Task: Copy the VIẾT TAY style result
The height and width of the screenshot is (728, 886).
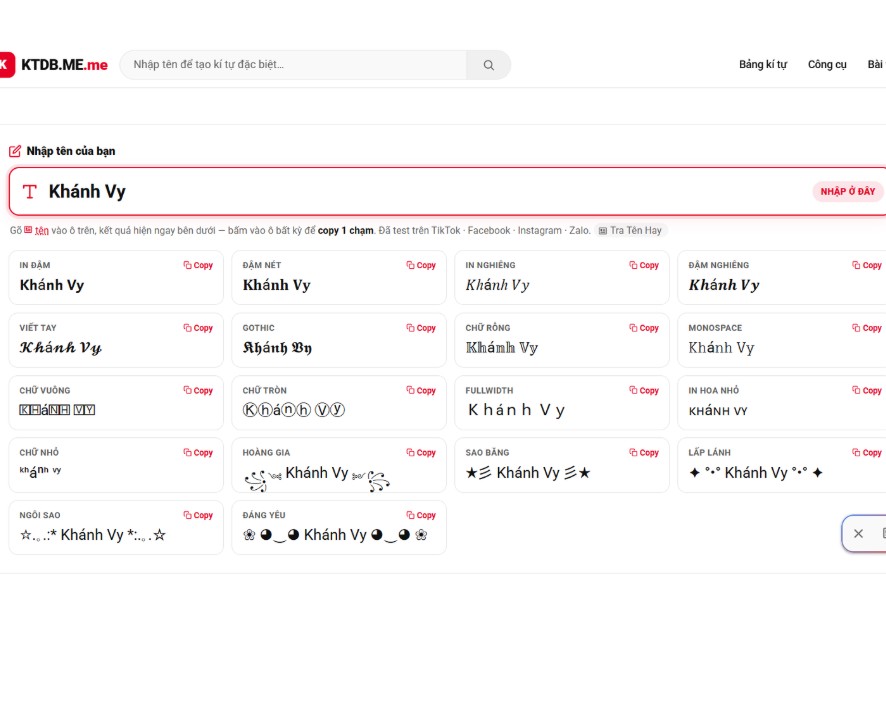Action: 198,328
